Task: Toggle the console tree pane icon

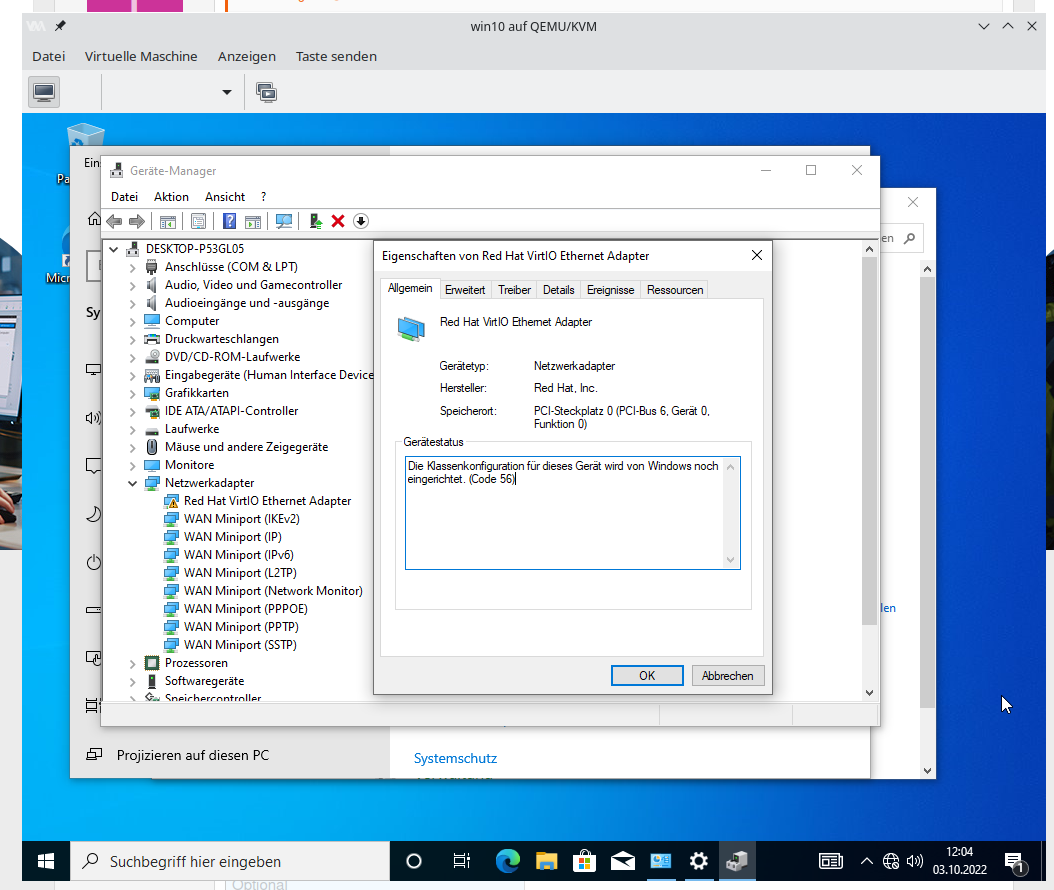Action: pyautogui.click(x=168, y=221)
